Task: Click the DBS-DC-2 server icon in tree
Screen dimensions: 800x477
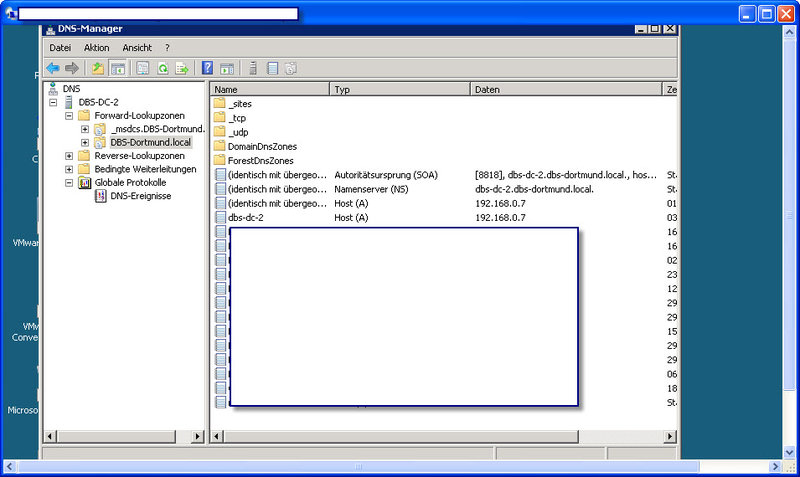Action: point(68,102)
